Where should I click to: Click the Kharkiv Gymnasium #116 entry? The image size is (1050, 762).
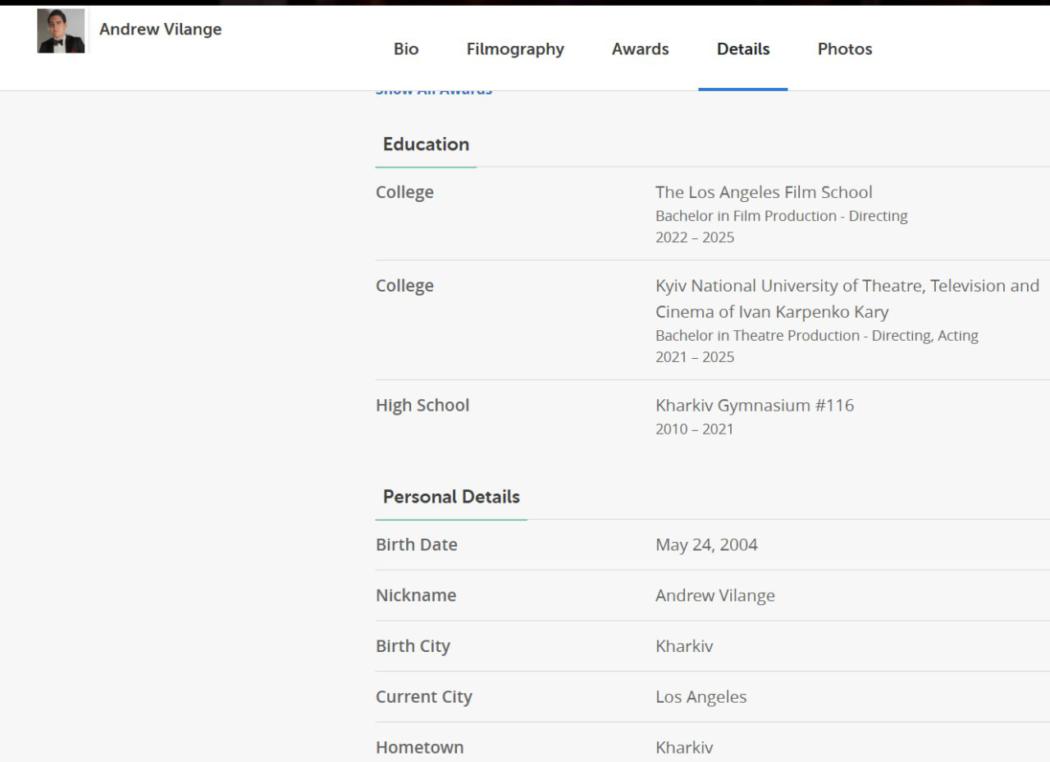pyautogui.click(x=755, y=405)
